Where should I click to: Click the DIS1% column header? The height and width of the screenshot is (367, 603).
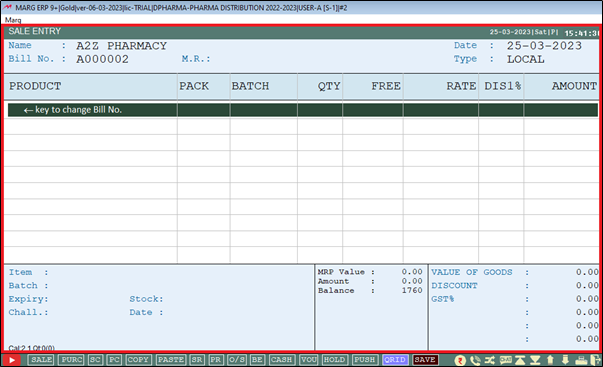[503, 86]
